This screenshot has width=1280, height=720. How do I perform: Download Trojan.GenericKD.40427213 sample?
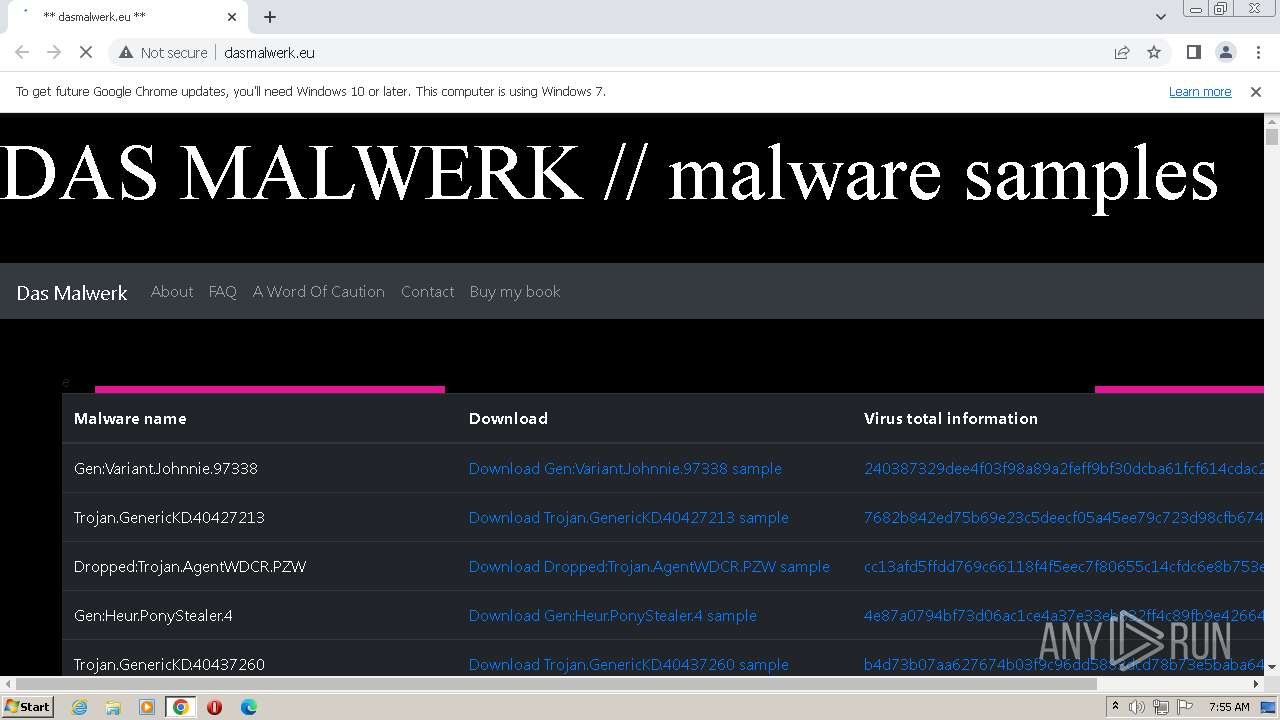[628, 517]
